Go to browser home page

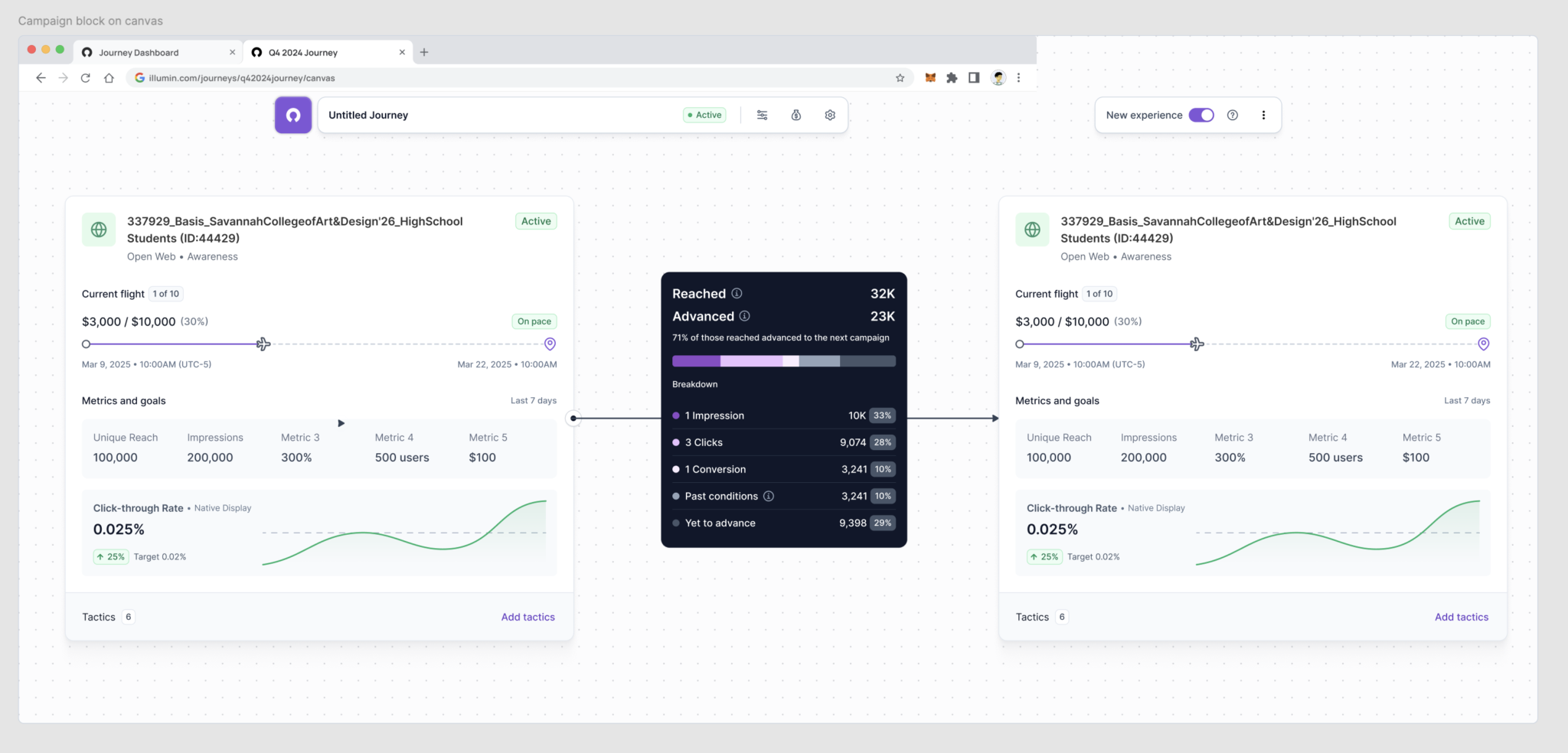(109, 77)
